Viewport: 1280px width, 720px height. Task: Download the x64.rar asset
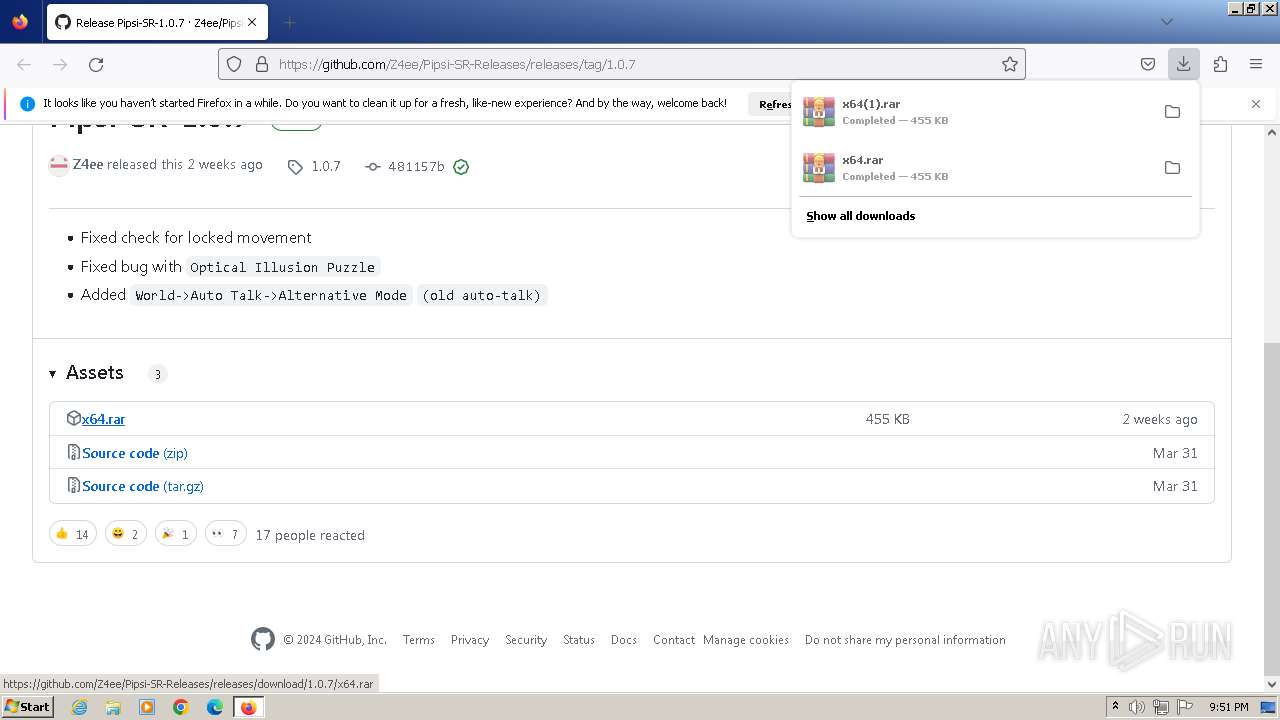[103, 419]
